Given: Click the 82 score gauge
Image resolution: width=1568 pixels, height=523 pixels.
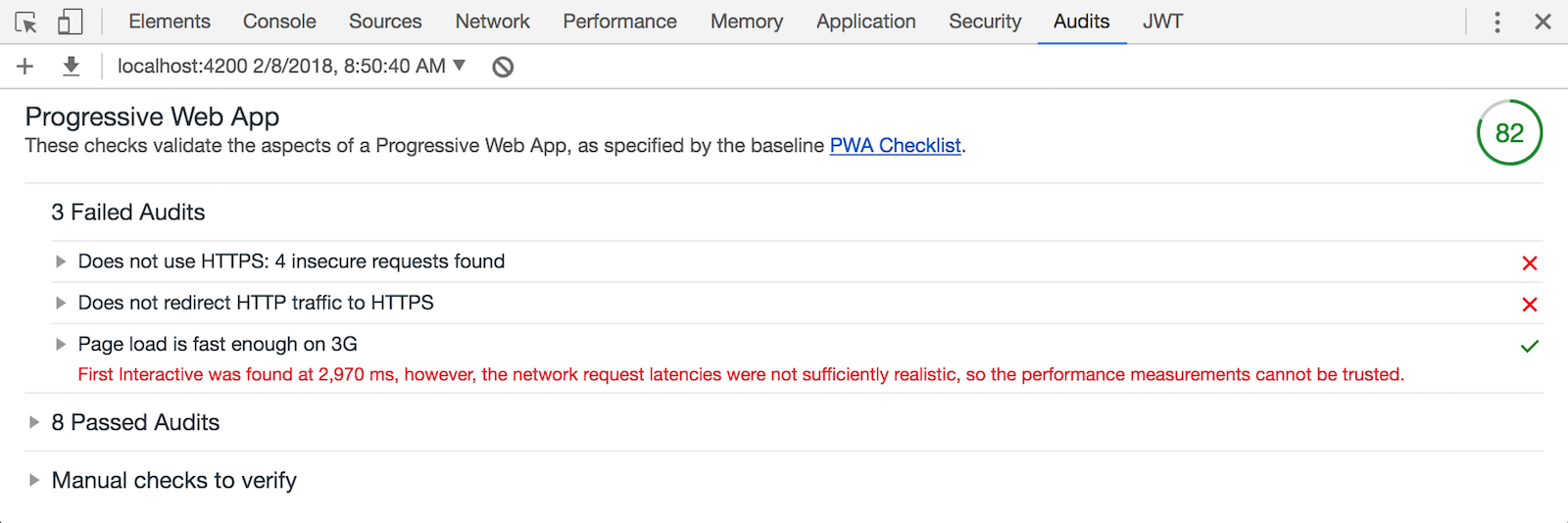Looking at the screenshot, I should pos(1509,133).
